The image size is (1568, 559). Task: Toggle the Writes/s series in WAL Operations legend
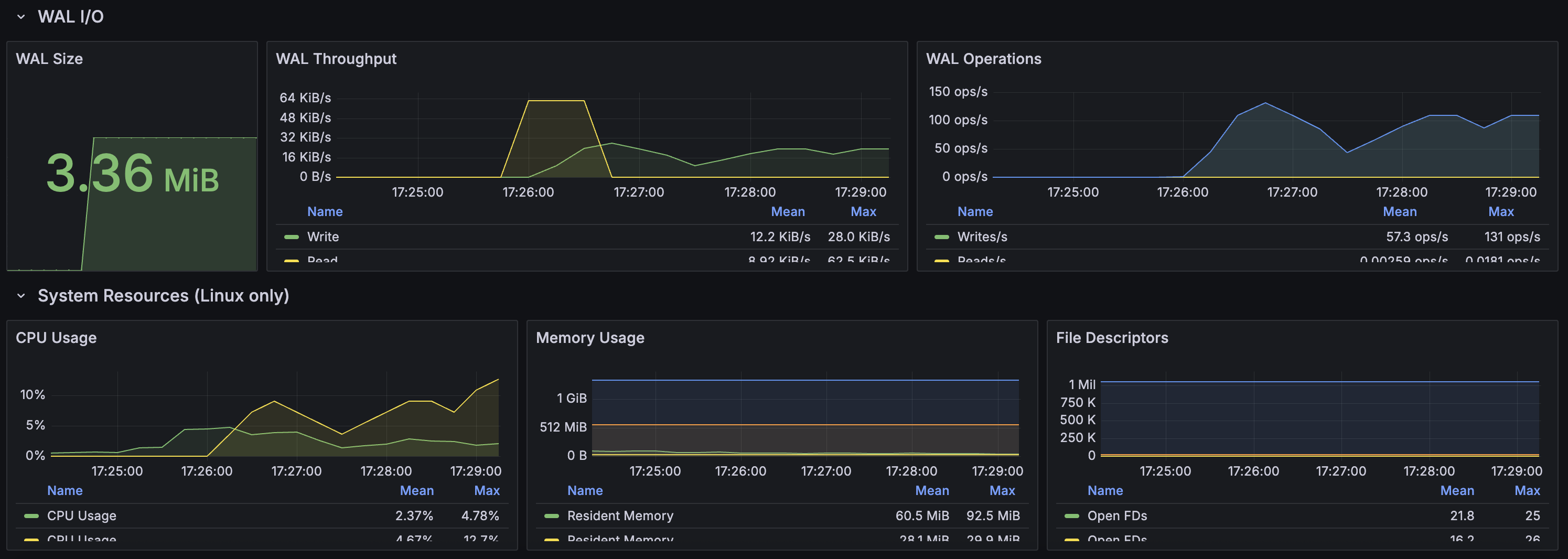click(x=982, y=237)
